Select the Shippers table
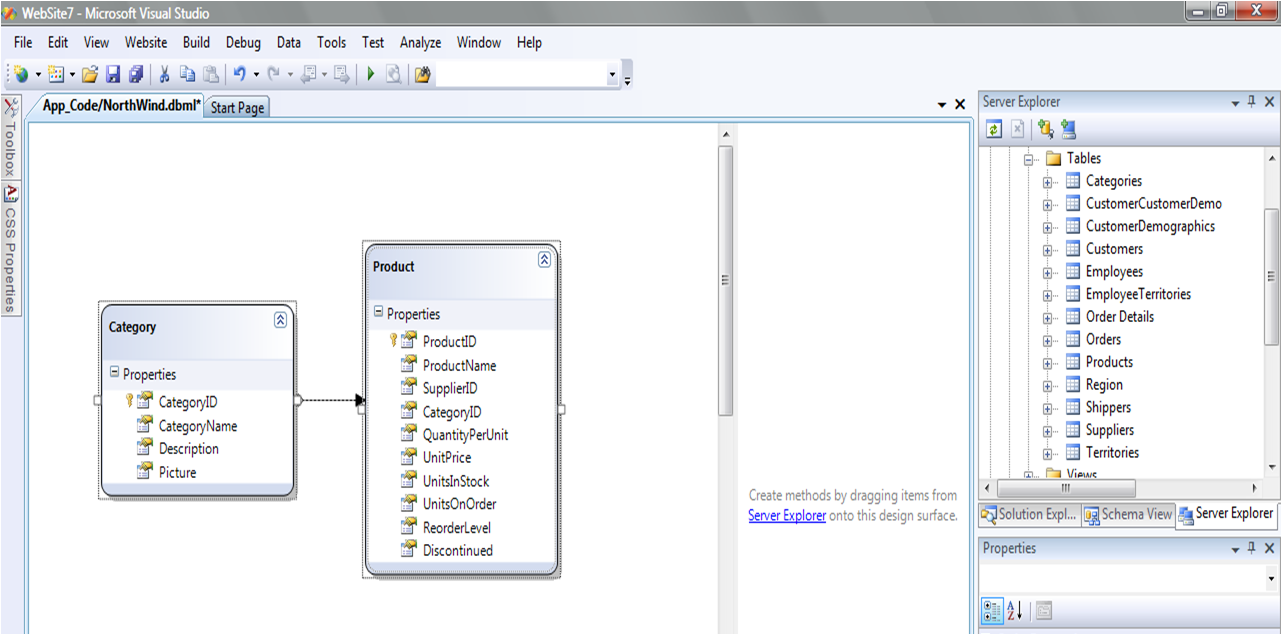Viewport: 1282px width, 635px height. pos(1108,408)
